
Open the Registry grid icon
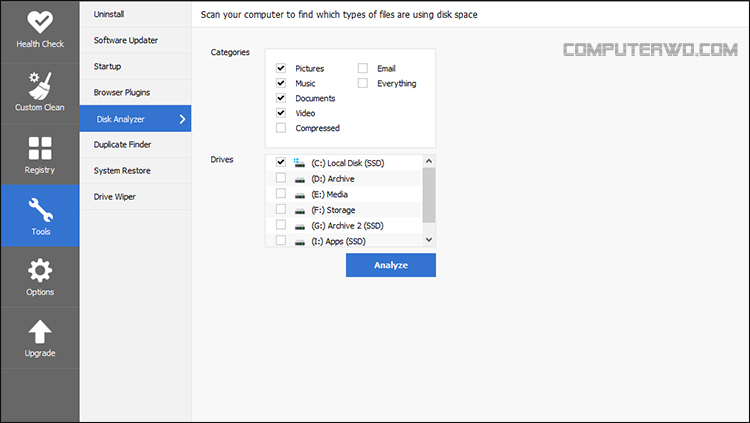(40, 148)
